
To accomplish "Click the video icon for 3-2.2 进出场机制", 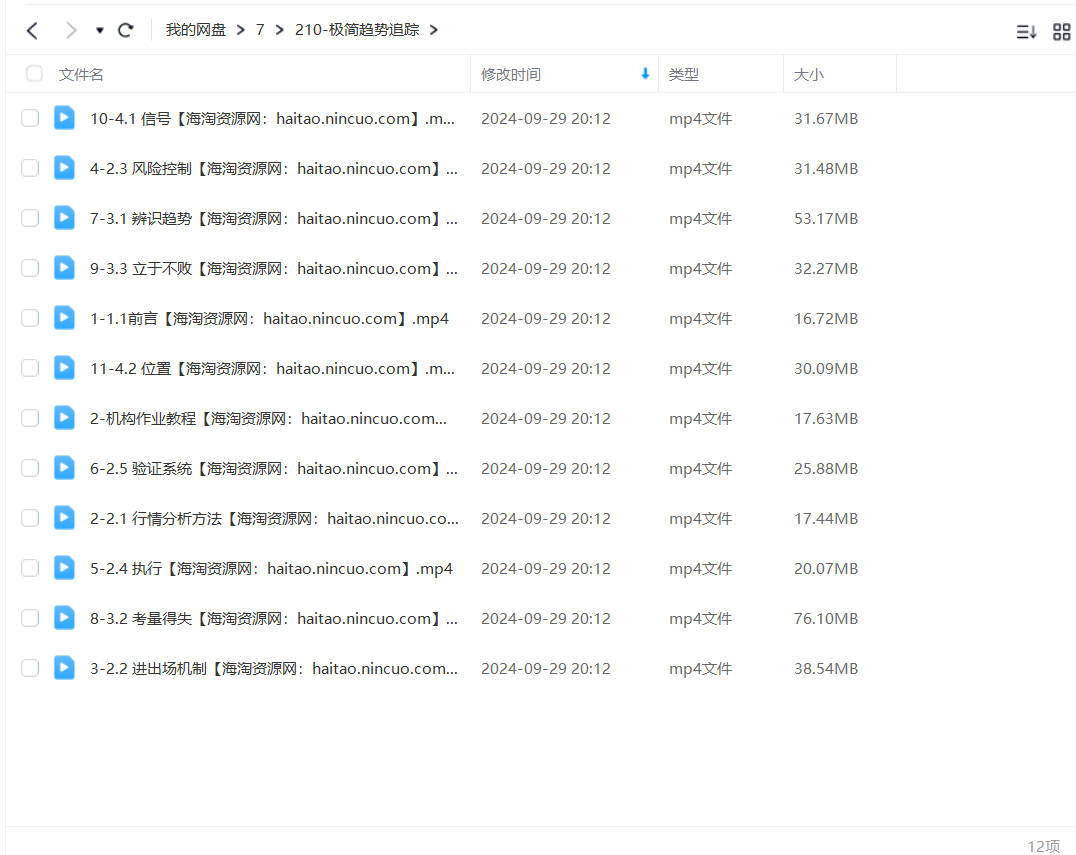I will 65,668.
